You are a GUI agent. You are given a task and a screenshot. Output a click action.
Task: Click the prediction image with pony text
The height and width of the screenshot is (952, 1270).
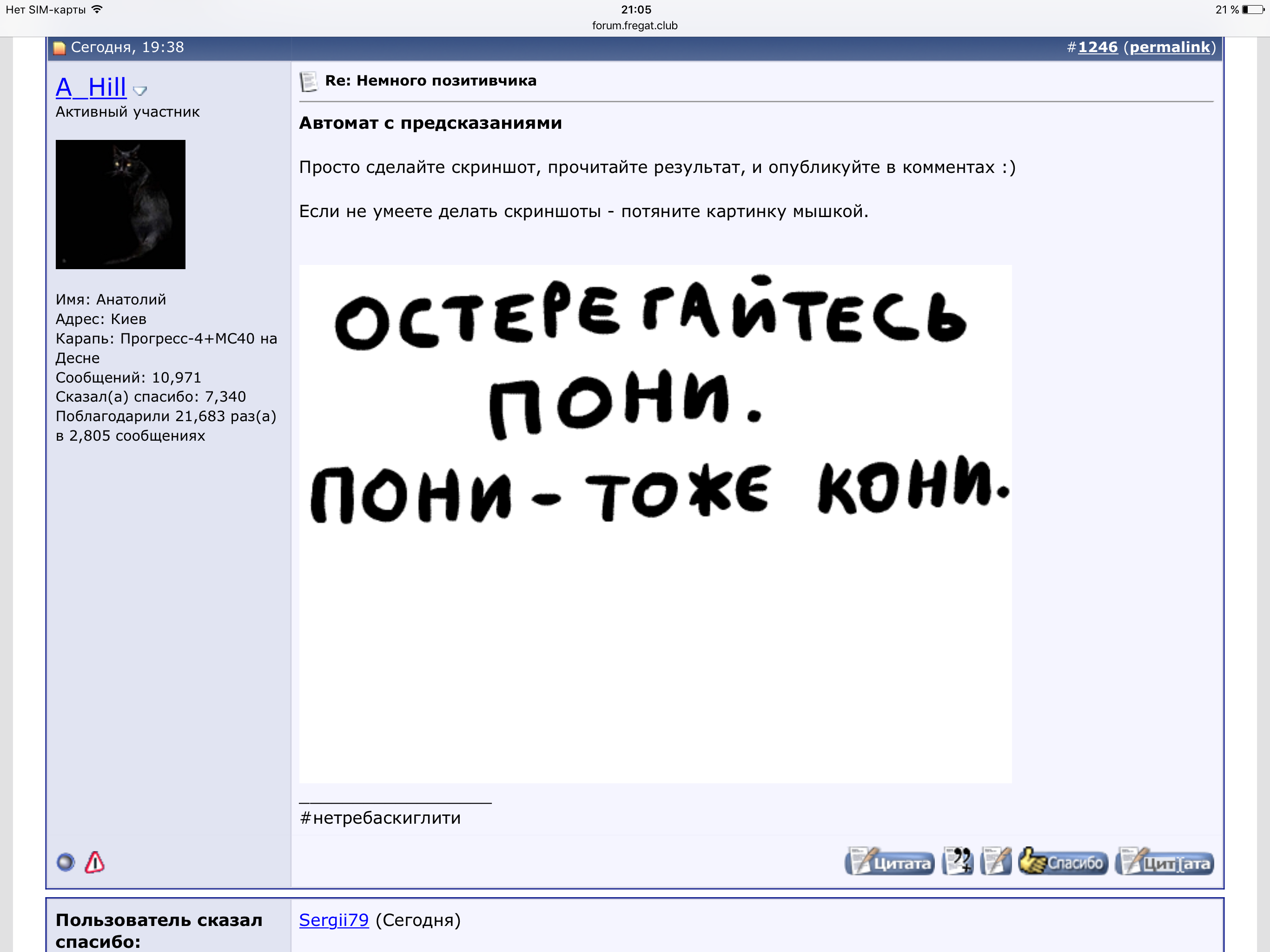click(x=655, y=523)
